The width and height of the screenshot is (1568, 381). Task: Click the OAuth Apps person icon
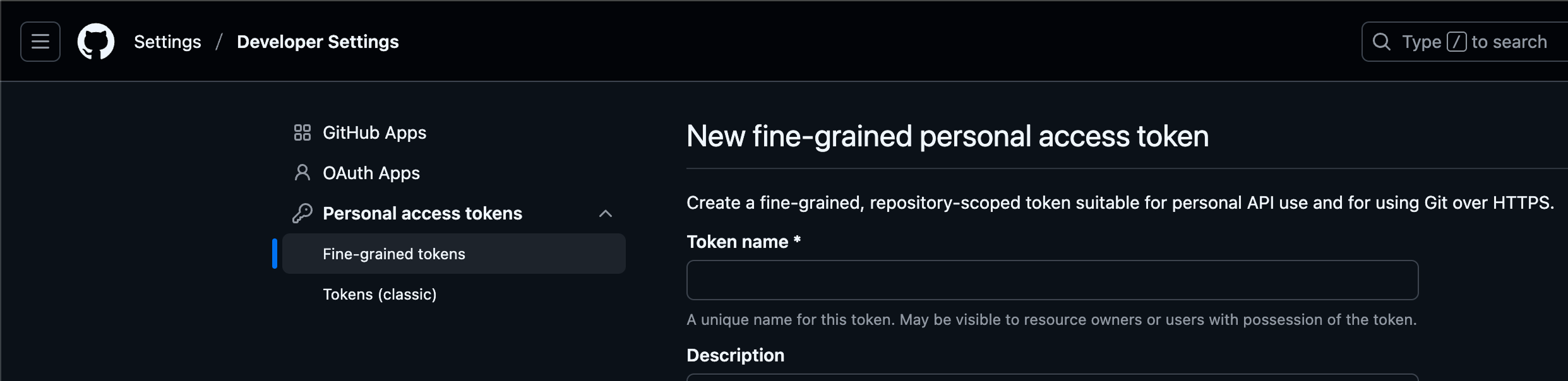click(302, 173)
